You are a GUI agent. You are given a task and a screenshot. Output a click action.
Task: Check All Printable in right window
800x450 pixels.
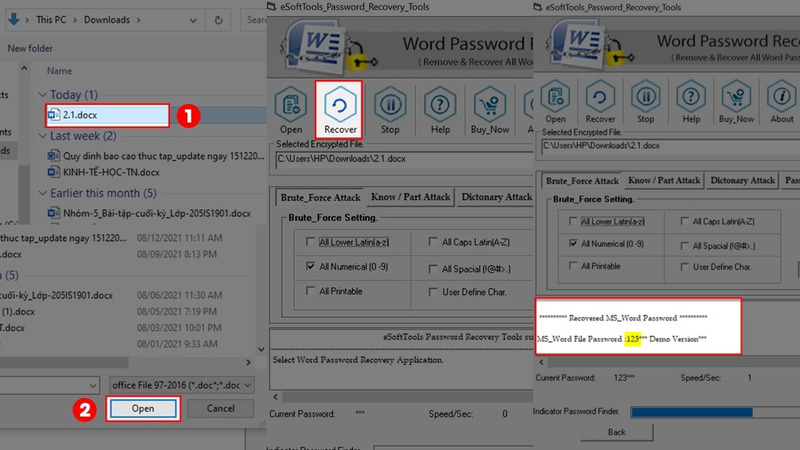click(x=573, y=266)
